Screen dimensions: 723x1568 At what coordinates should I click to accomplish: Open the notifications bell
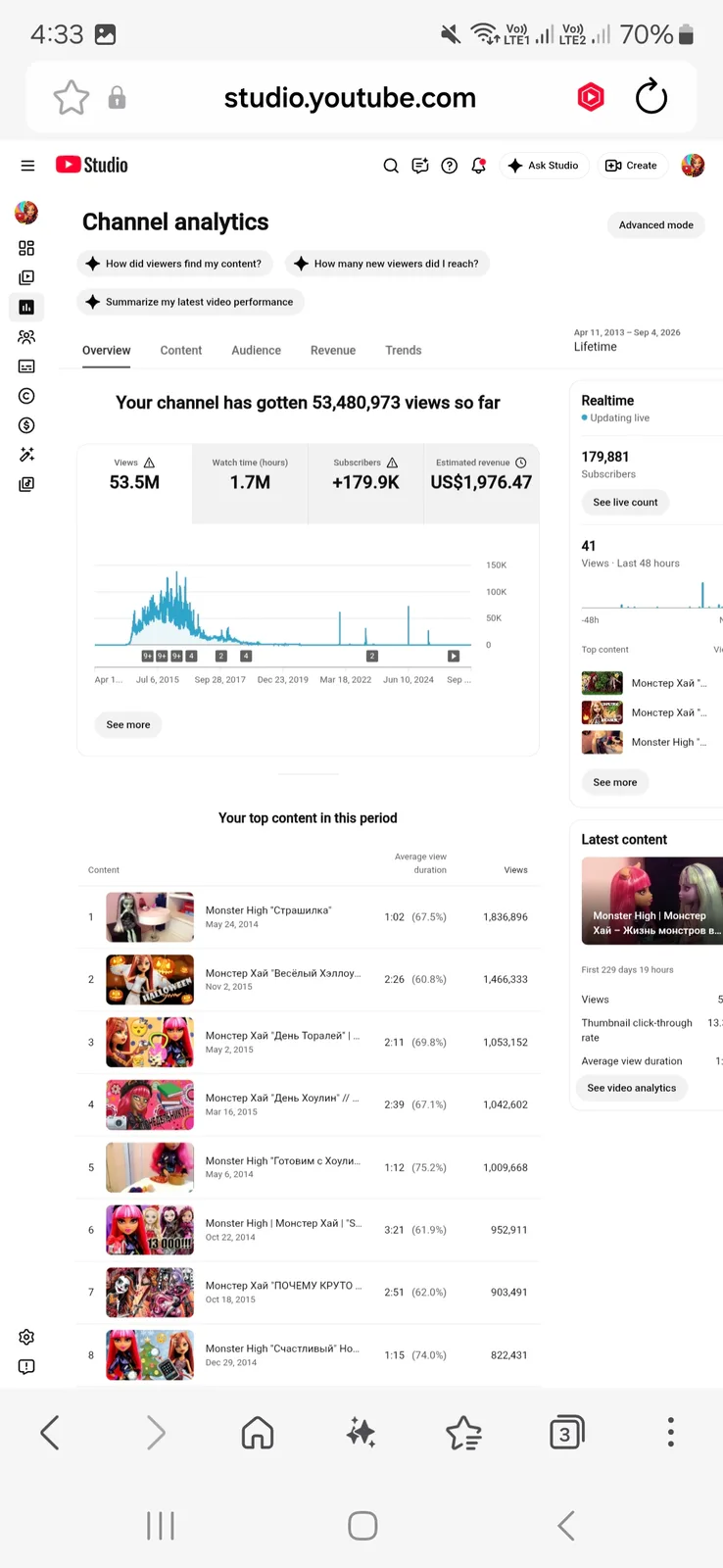[479, 166]
